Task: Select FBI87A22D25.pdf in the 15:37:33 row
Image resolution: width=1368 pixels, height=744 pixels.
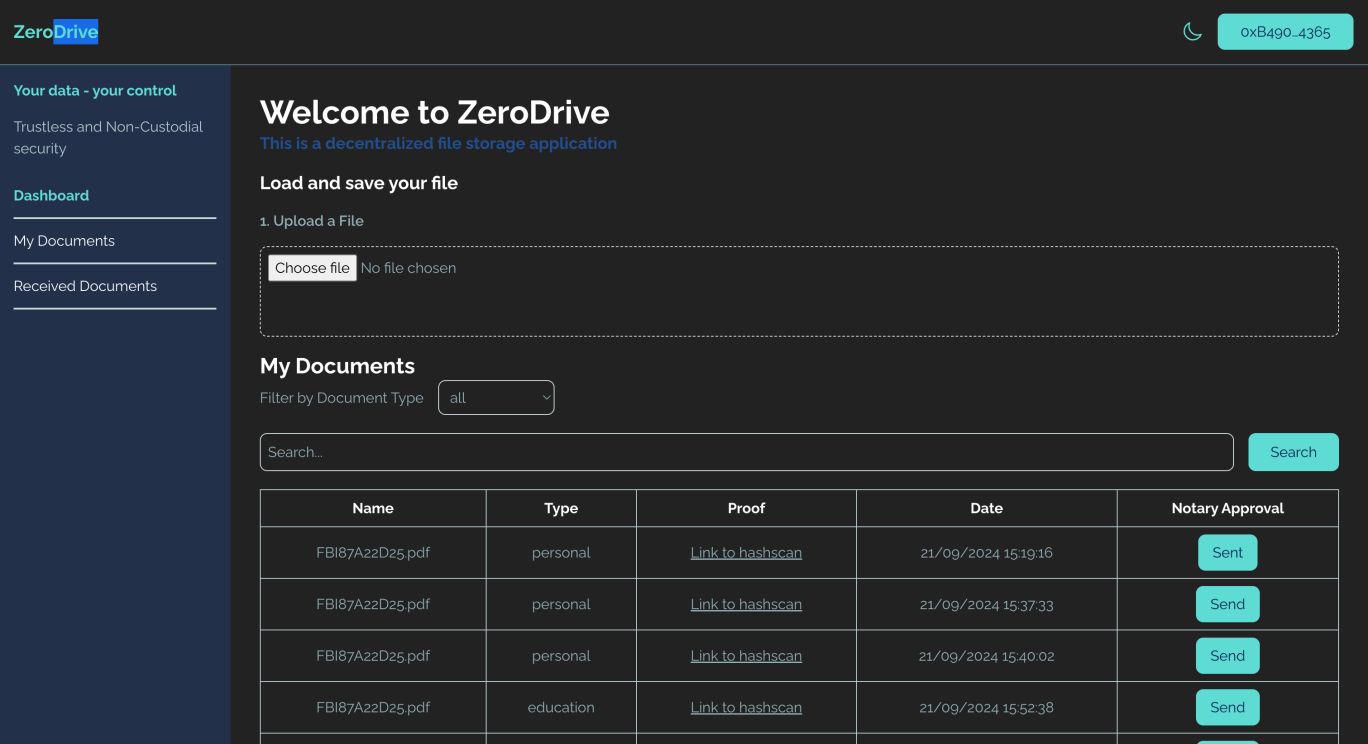Action: [x=373, y=604]
